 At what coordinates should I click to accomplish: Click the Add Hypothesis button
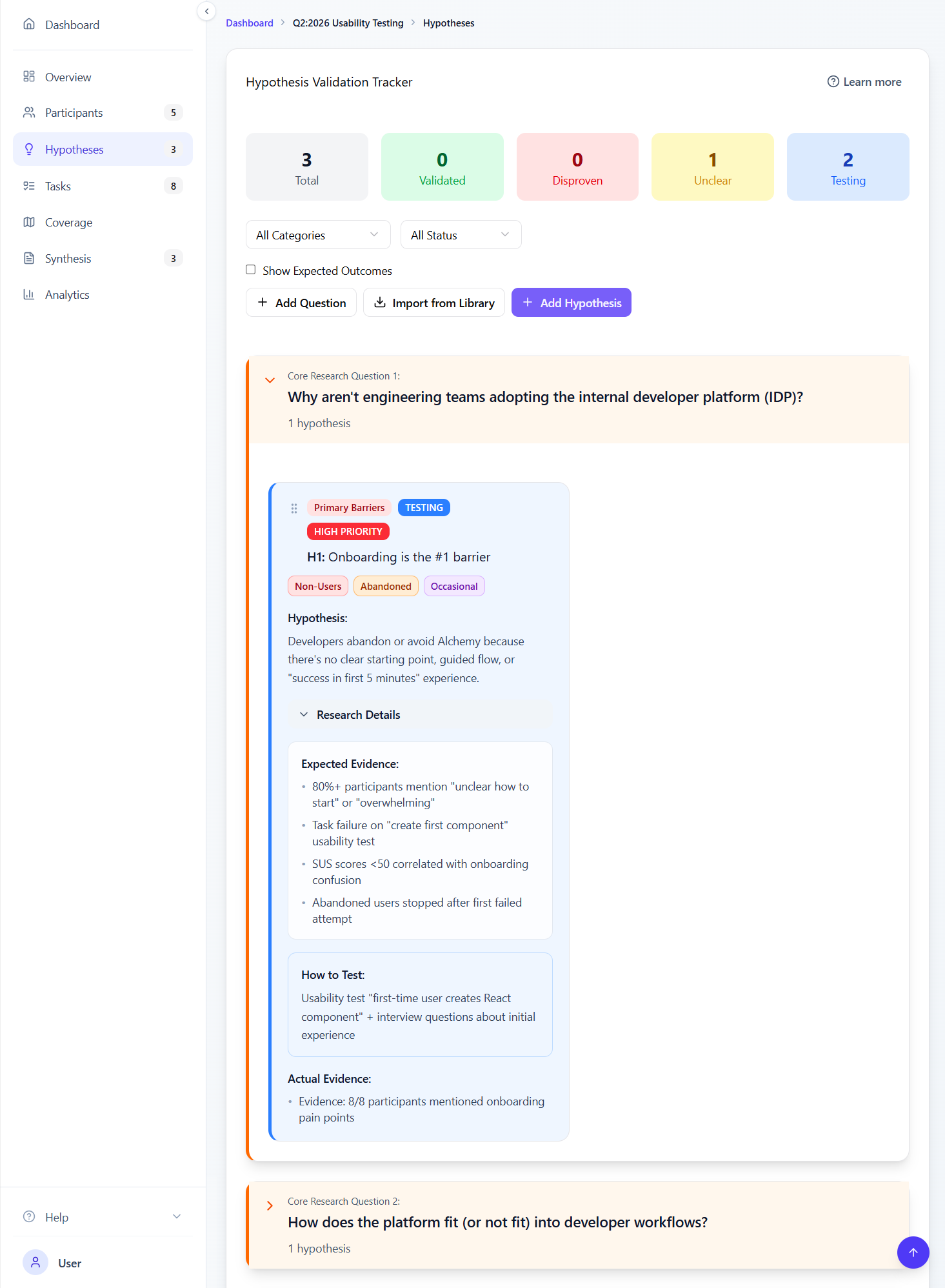pos(571,303)
